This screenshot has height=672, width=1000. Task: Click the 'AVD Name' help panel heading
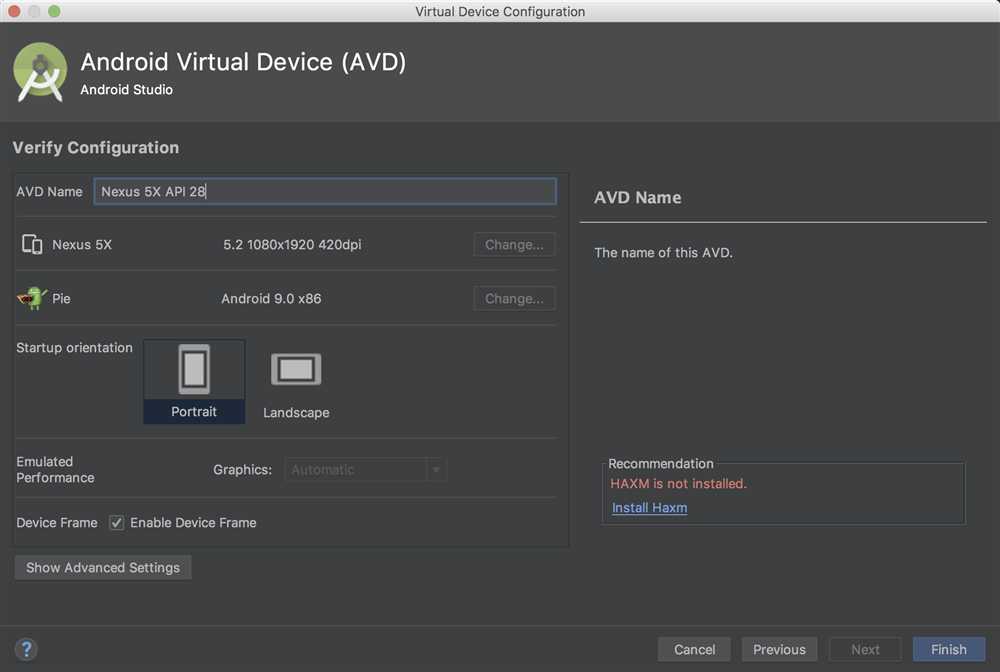point(637,198)
